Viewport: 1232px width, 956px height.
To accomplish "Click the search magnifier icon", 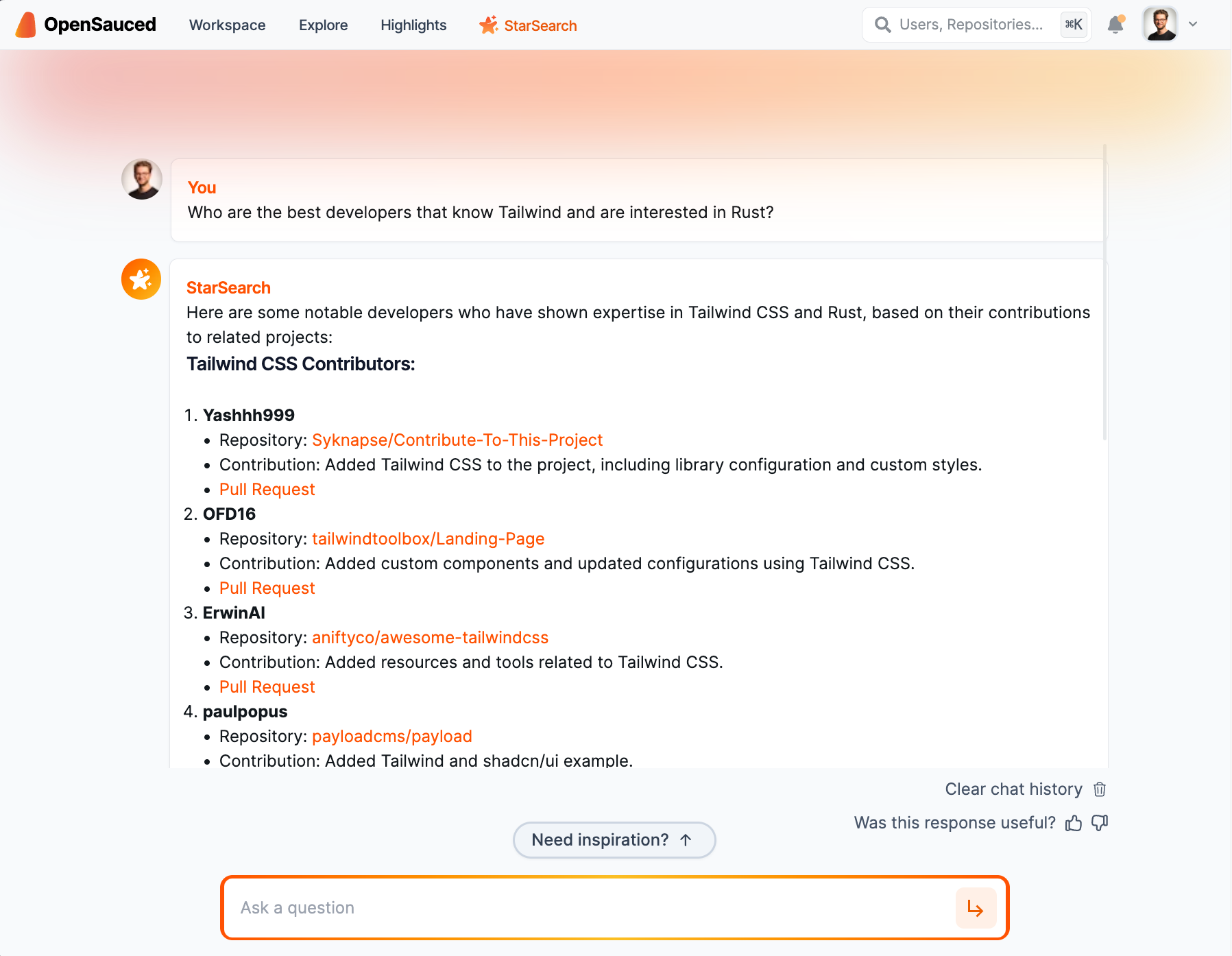I will 883,25.
